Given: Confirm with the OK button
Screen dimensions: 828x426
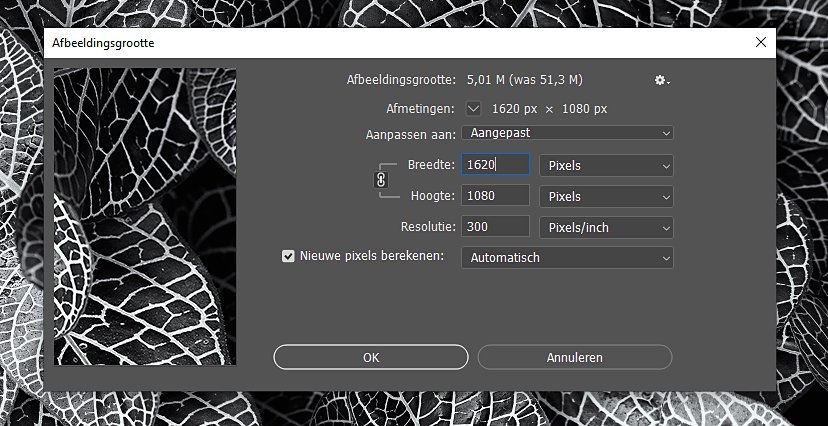Looking at the screenshot, I should (x=371, y=357).
